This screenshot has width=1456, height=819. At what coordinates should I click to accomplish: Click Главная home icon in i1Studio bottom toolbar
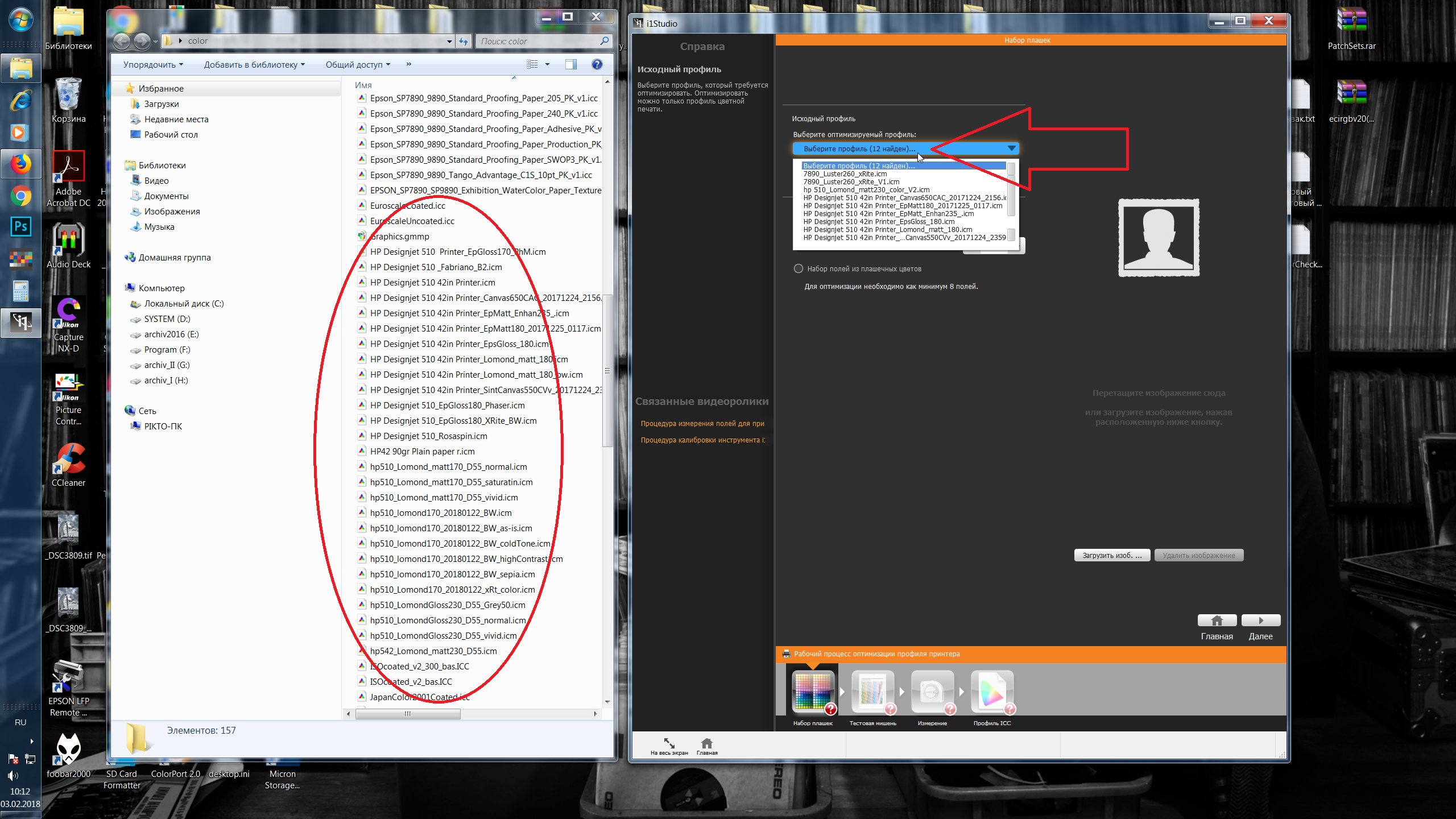point(707,743)
